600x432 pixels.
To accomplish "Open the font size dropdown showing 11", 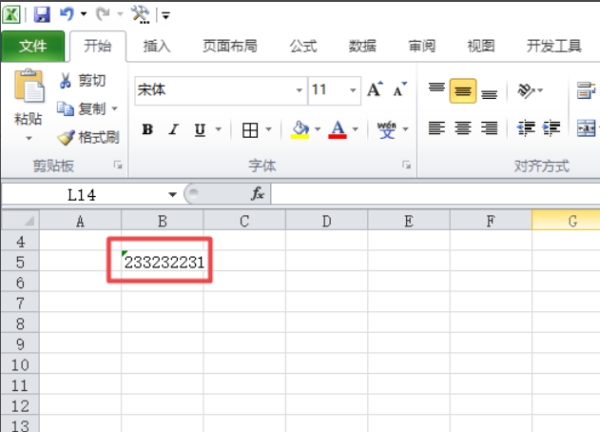I will click(353, 91).
